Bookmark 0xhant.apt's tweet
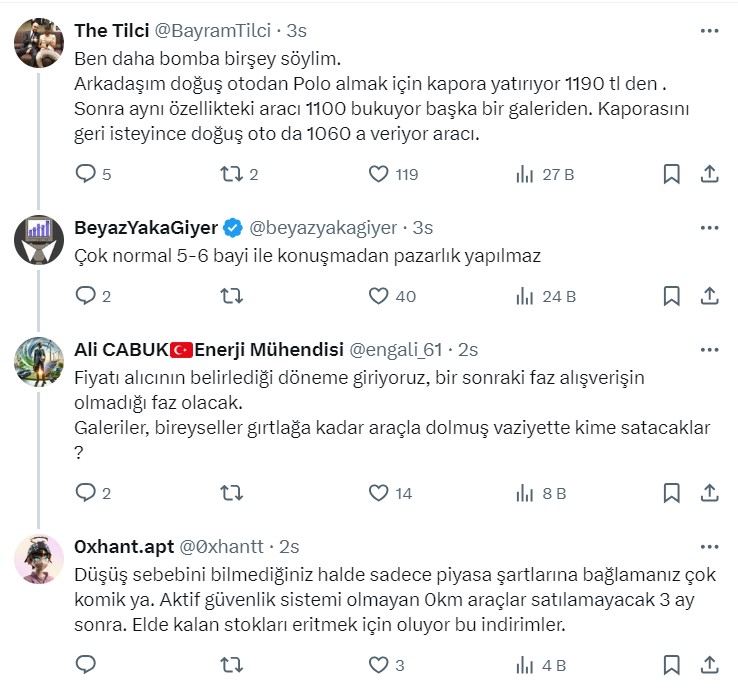Viewport: 738px width, 689px height. (672, 664)
